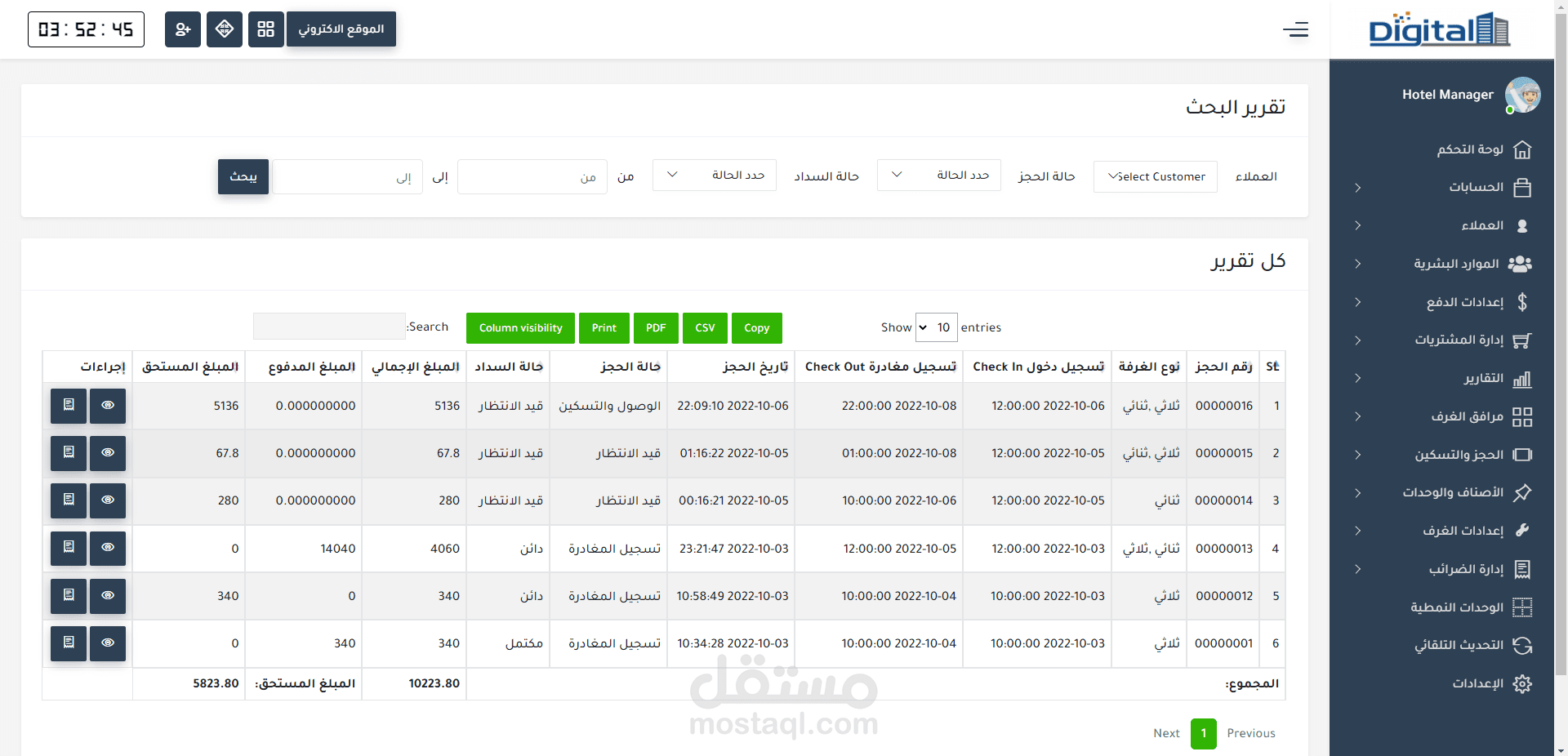The image size is (1568, 756).
Task: Click the التقارير chart icon in sidebar
Action: pyautogui.click(x=1522, y=379)
